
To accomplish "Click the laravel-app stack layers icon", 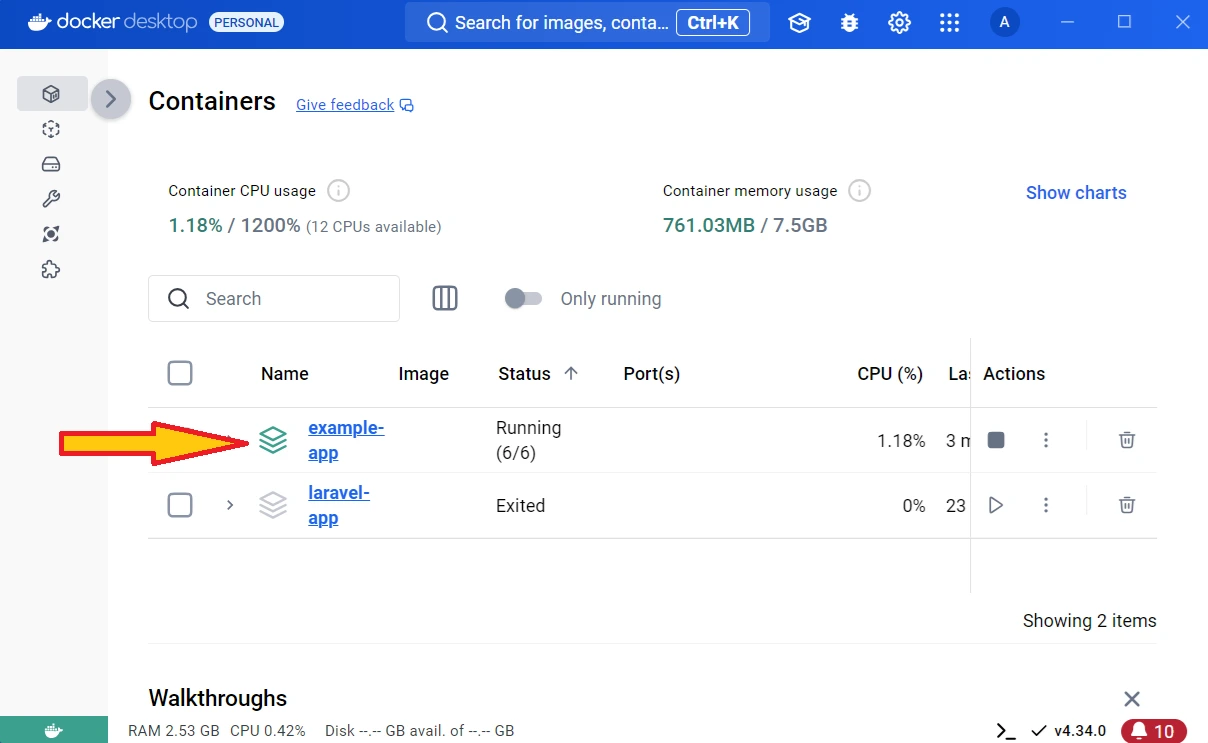I will pyautogui.click(x=273, y=505).
